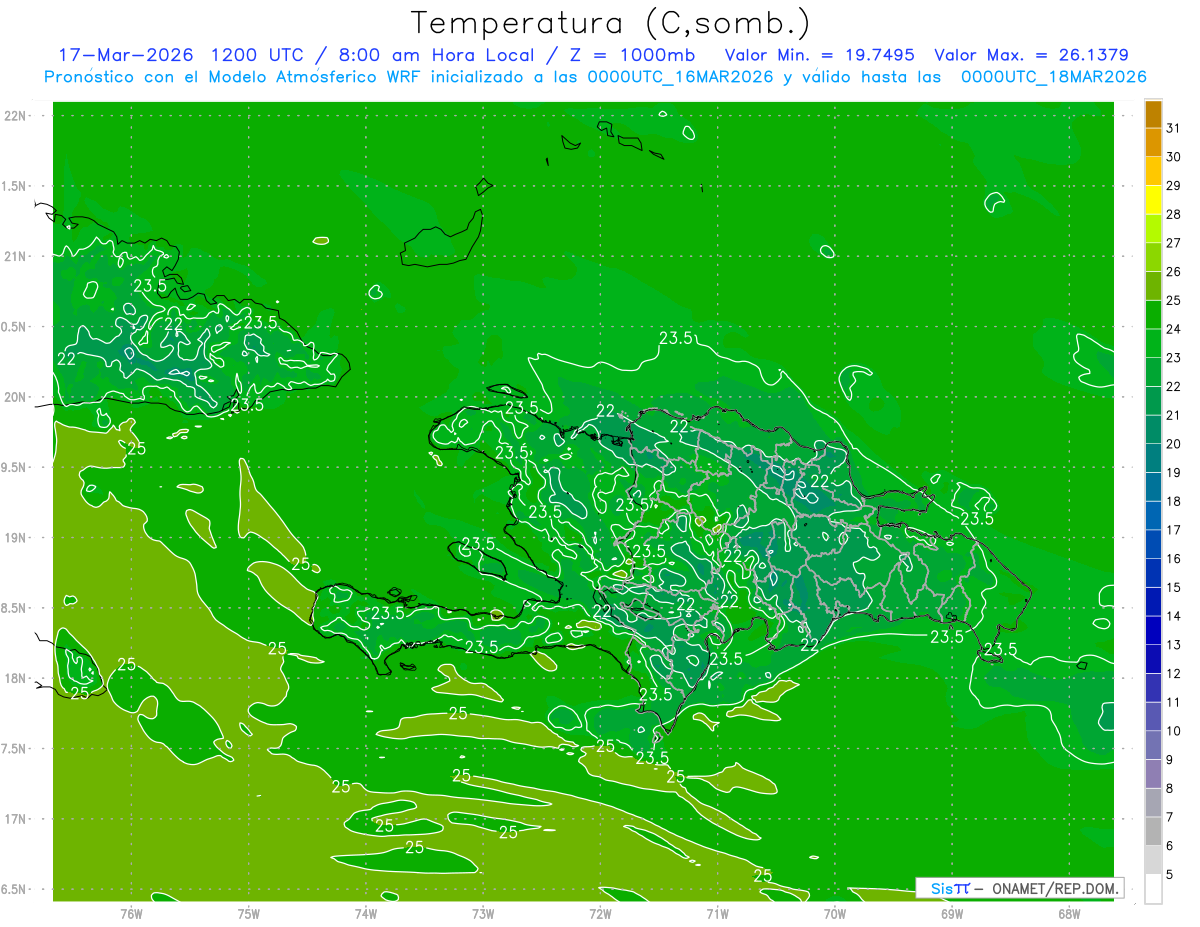
Task: Click the '21N' latitude axis label
Action: pyautogui.click(x=16, y=257)
